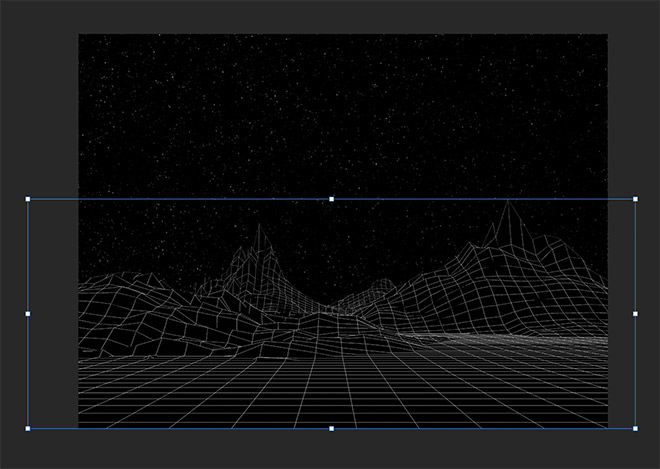
Task: Click the gray pasteboard above the canvas
Action: (x=340, y=16)
